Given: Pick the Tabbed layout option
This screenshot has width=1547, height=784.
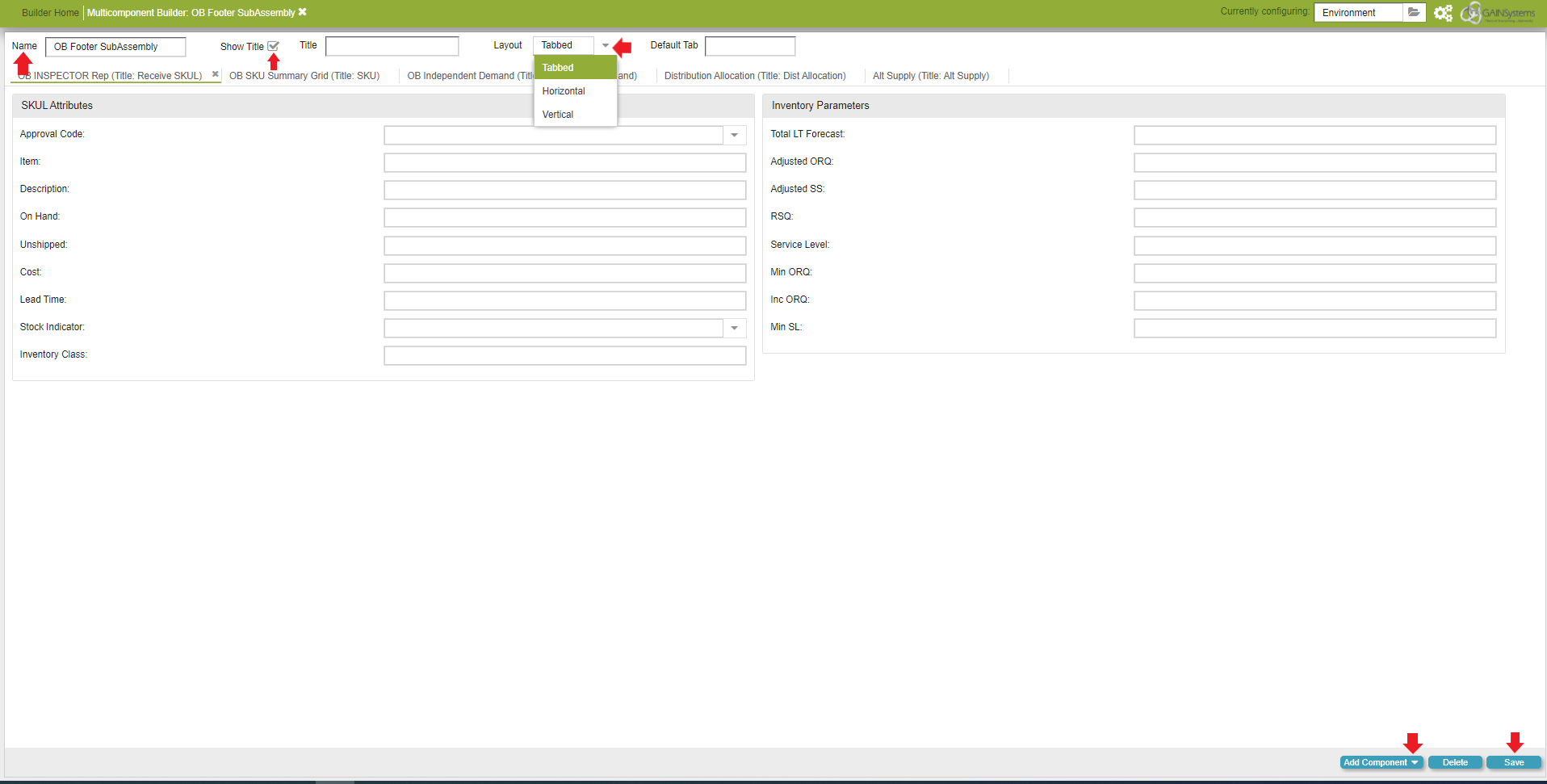Looking at the screenshot, I should [558, 68].
